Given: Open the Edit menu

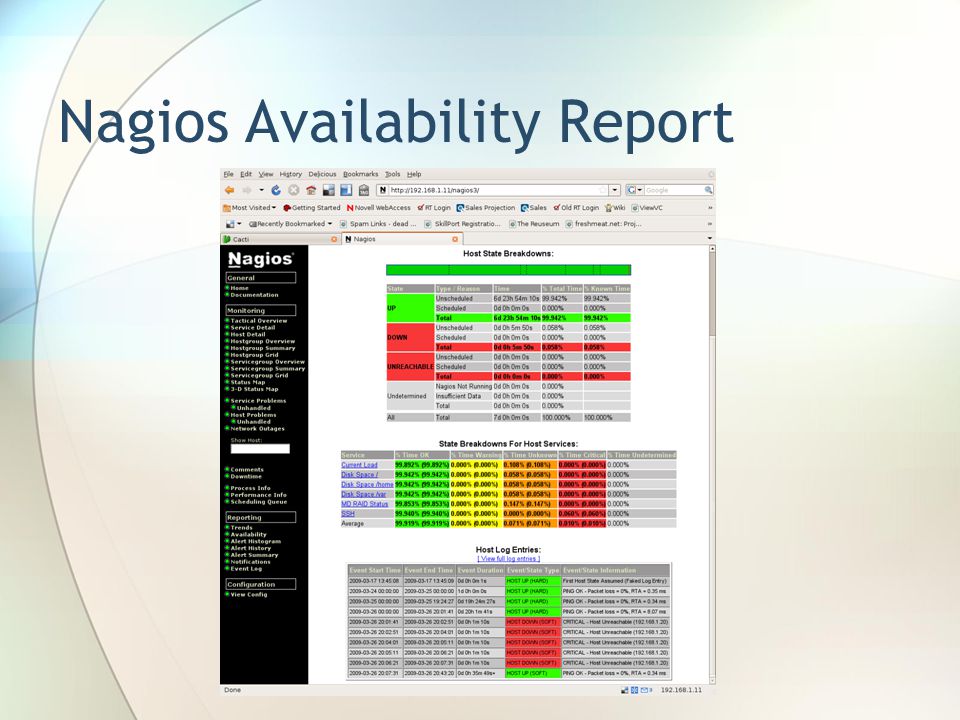Looking at the screenshot, I should point(246,174).
